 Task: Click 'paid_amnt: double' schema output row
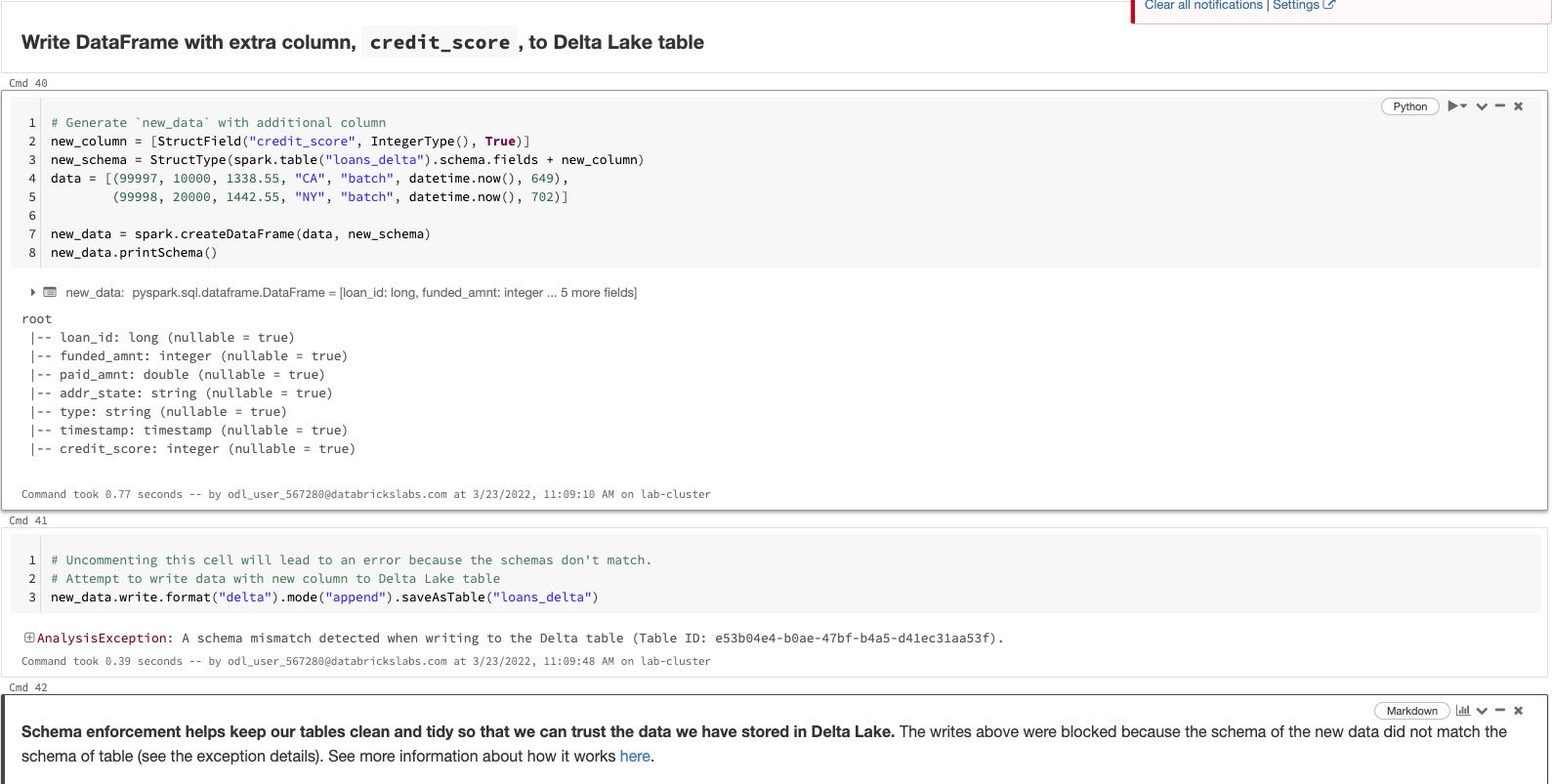[x=177, y=375]
